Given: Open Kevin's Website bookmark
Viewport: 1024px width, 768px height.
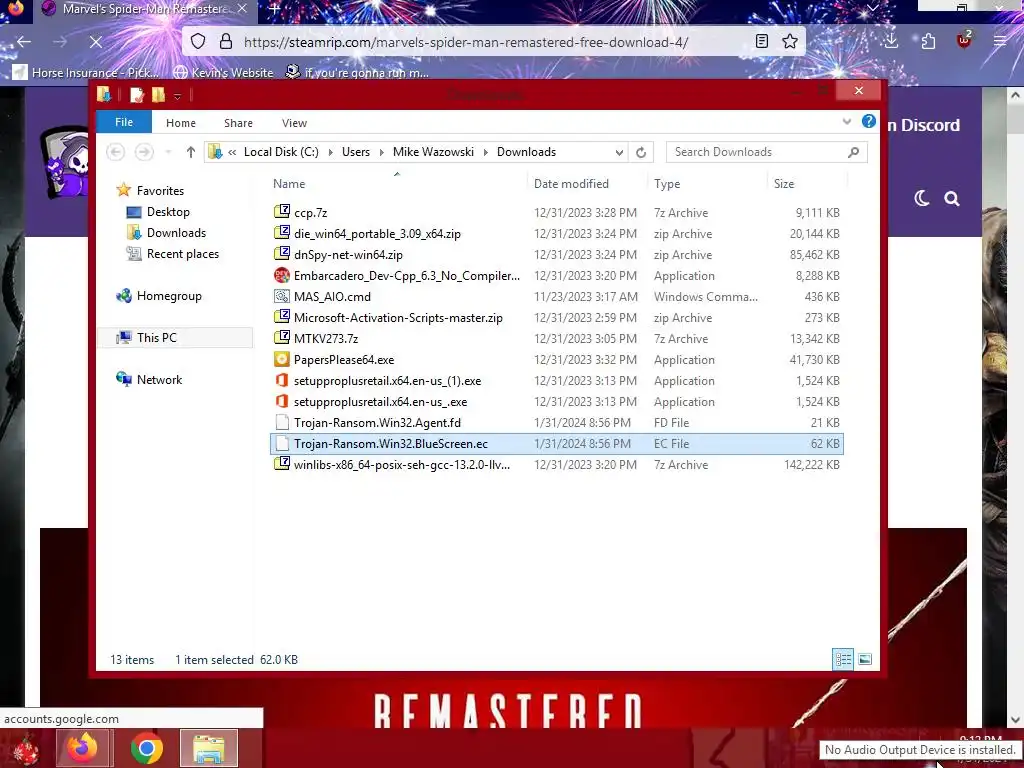Looking at the screenshot, I should click(x=224, y=72).
